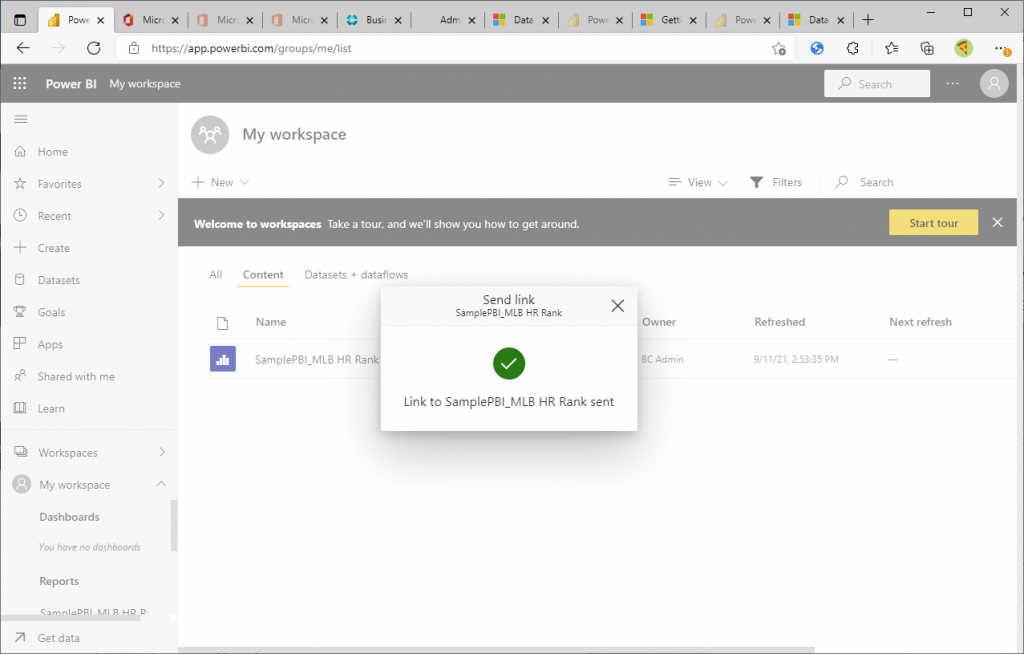
Task: Click the file type column icon
Action: point(223,323)
